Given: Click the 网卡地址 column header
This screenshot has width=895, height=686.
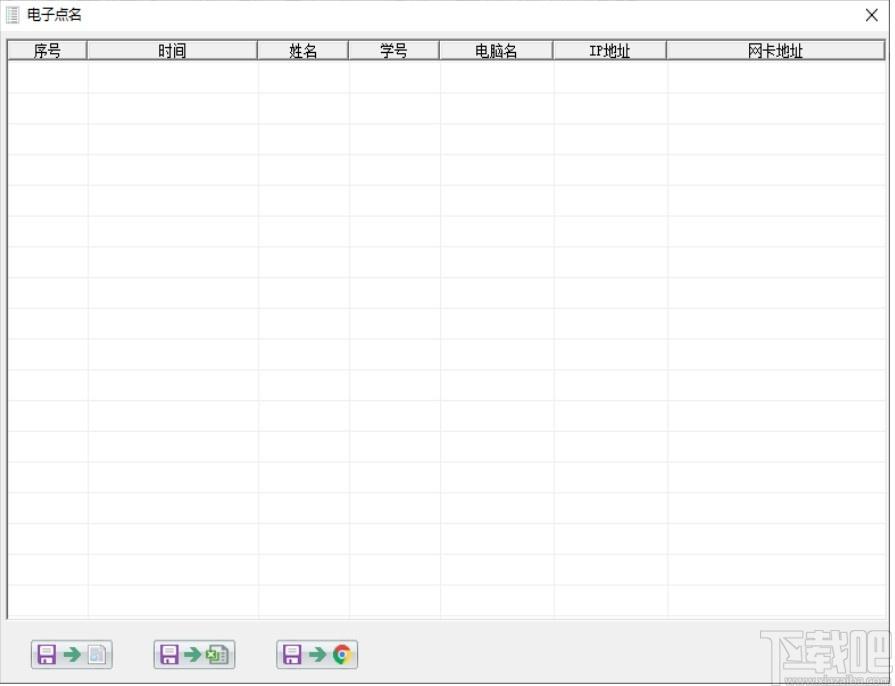Looking at the screenshot, I should [x=775, y=51].
